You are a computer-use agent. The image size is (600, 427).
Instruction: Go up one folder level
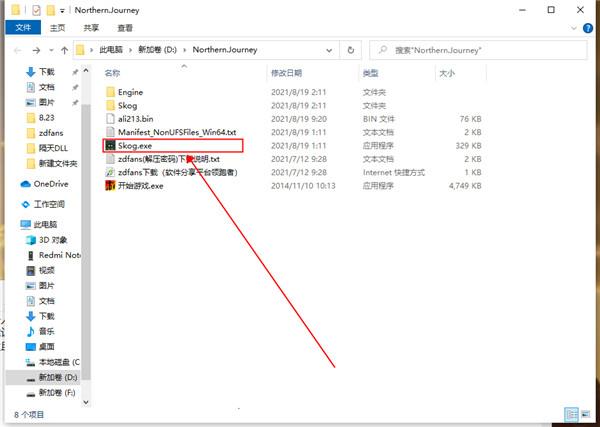[x=64, y=50]
